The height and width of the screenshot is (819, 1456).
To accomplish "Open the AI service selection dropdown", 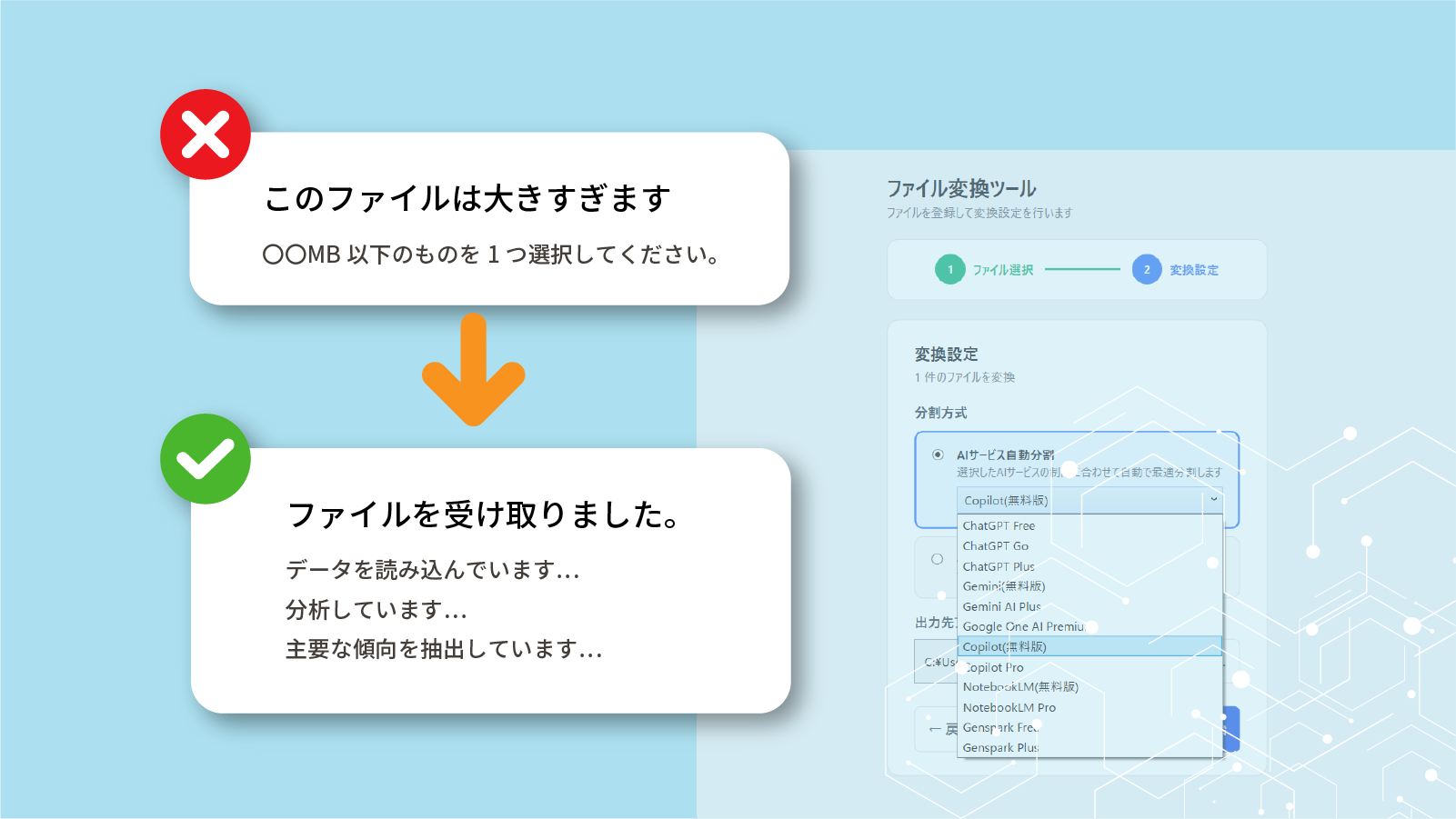I will point(1089,500).
